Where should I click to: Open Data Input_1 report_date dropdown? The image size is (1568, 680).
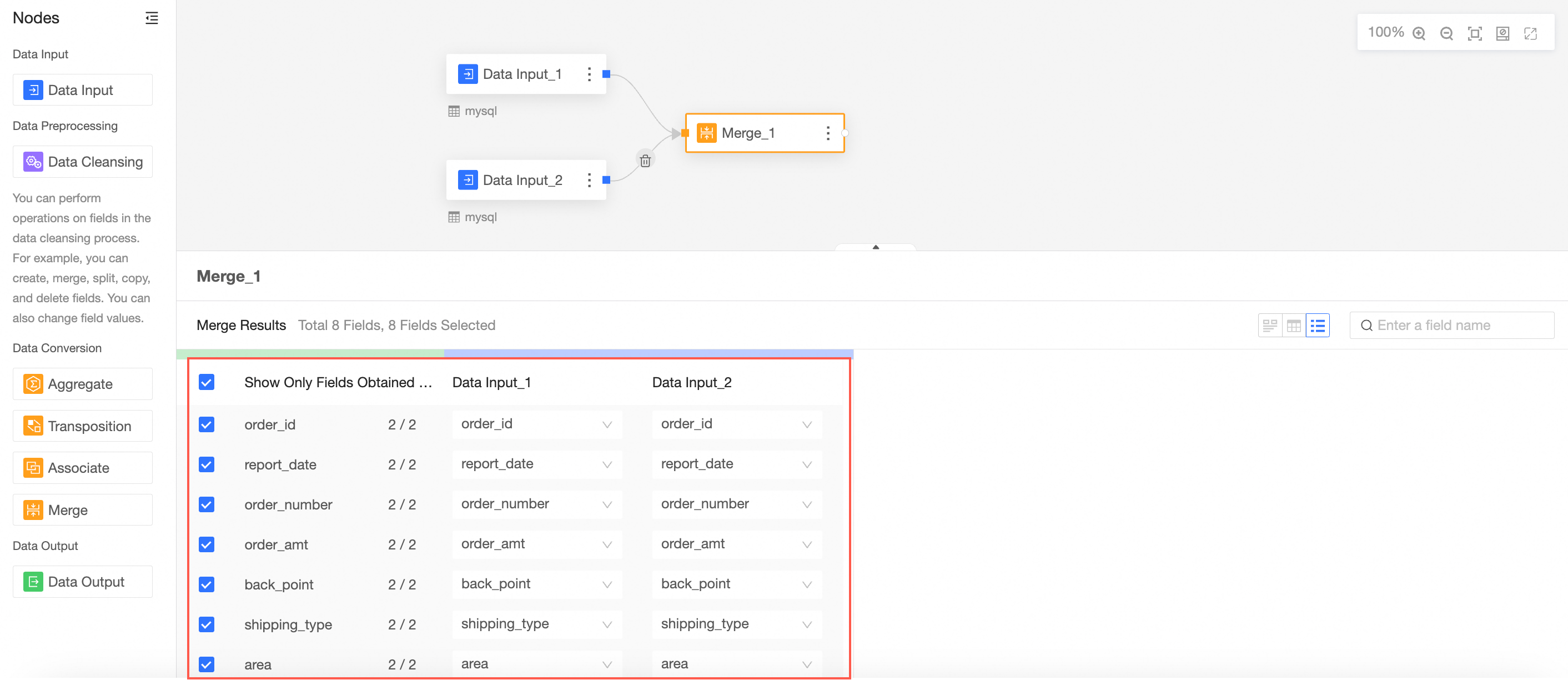(537, 464)
